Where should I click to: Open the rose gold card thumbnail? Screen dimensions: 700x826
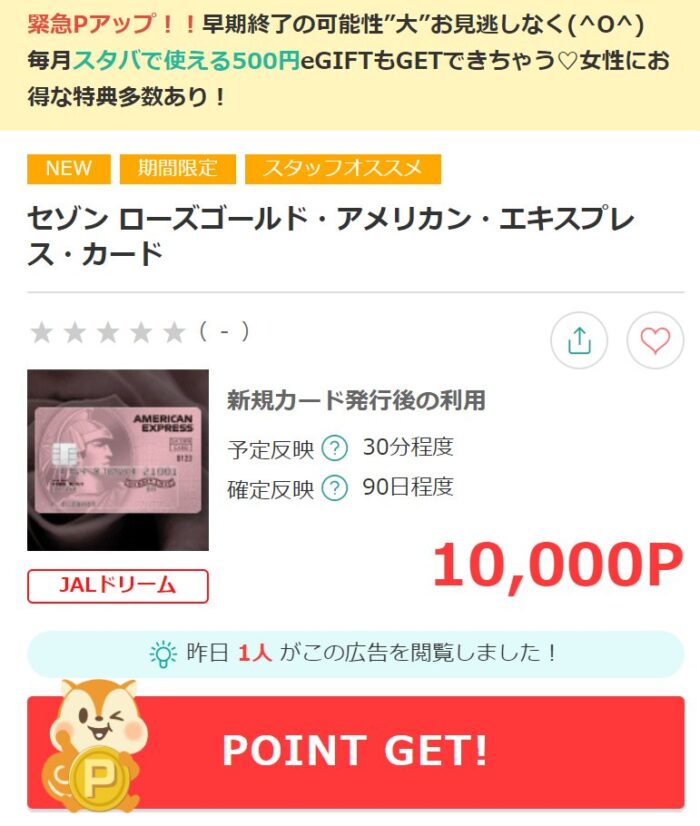[x=118, y=460]
